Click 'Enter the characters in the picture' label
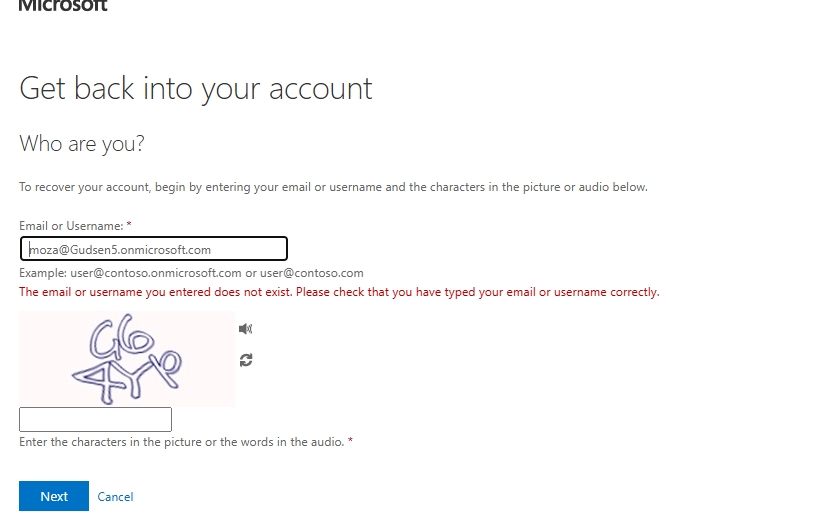Image resolution: width=815 pixels, height=512 pixels. [182, 442]
